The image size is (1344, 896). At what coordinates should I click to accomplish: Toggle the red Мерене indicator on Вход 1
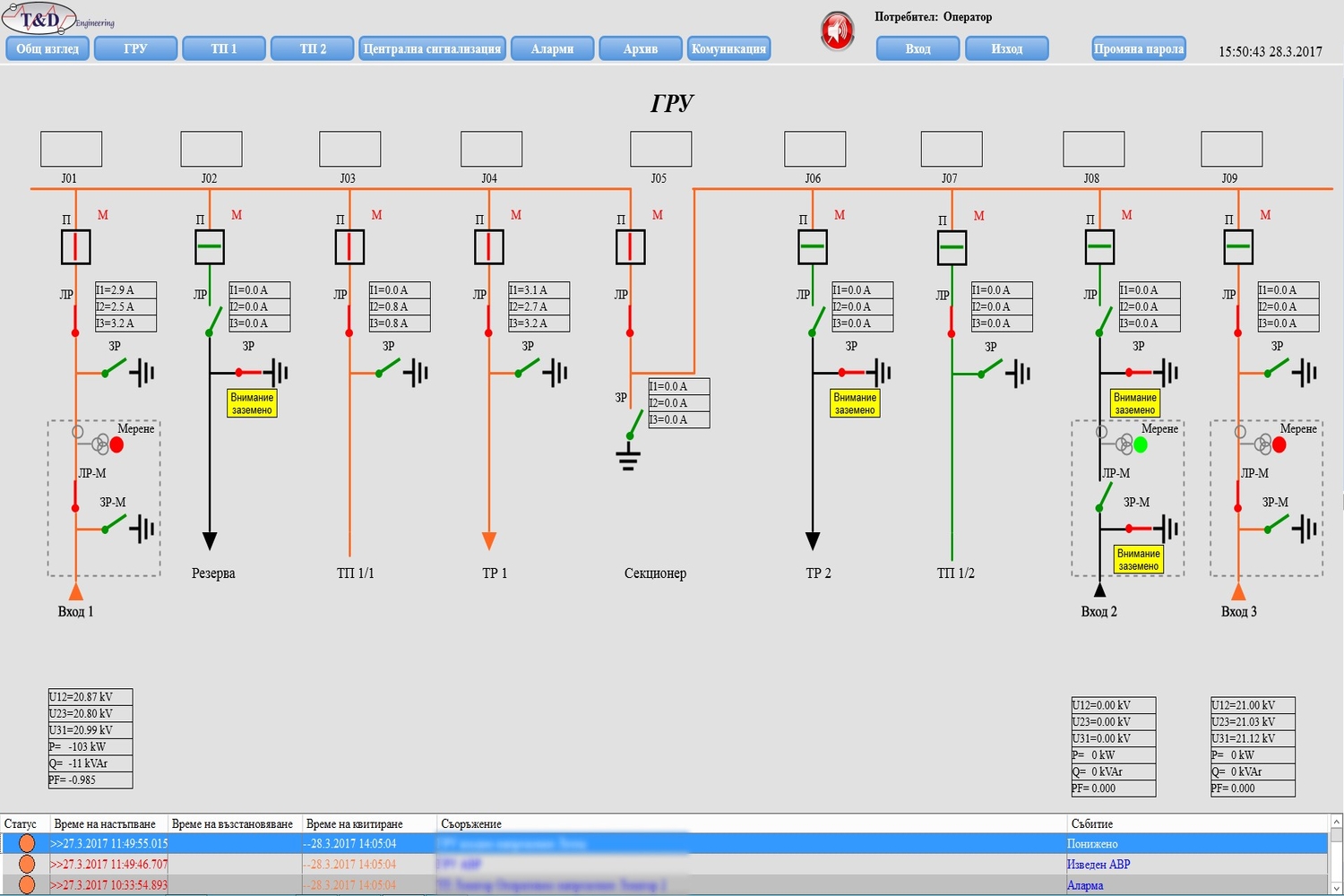pos(116,444)
